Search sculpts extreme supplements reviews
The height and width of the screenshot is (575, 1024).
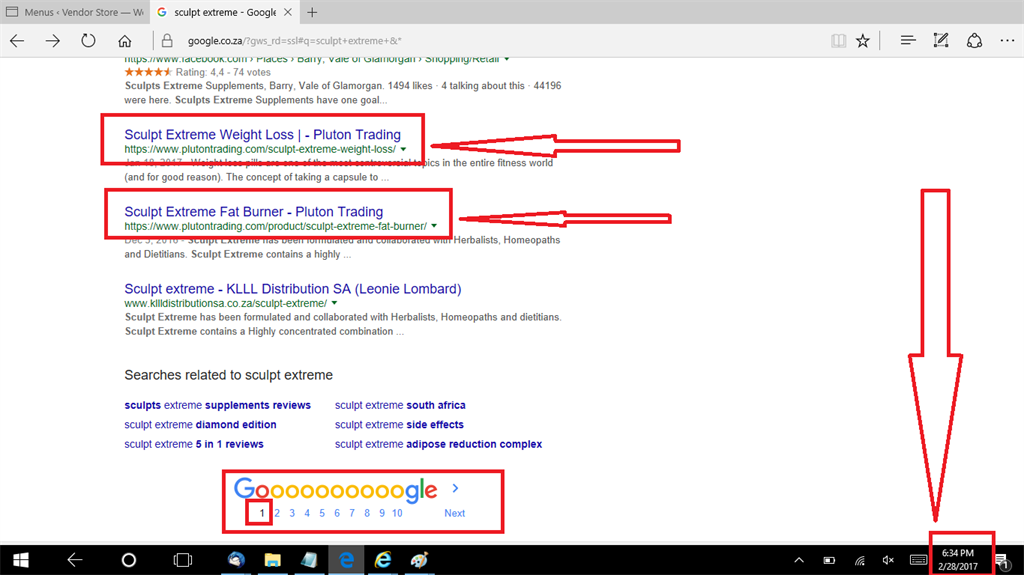tap(217, 405)
